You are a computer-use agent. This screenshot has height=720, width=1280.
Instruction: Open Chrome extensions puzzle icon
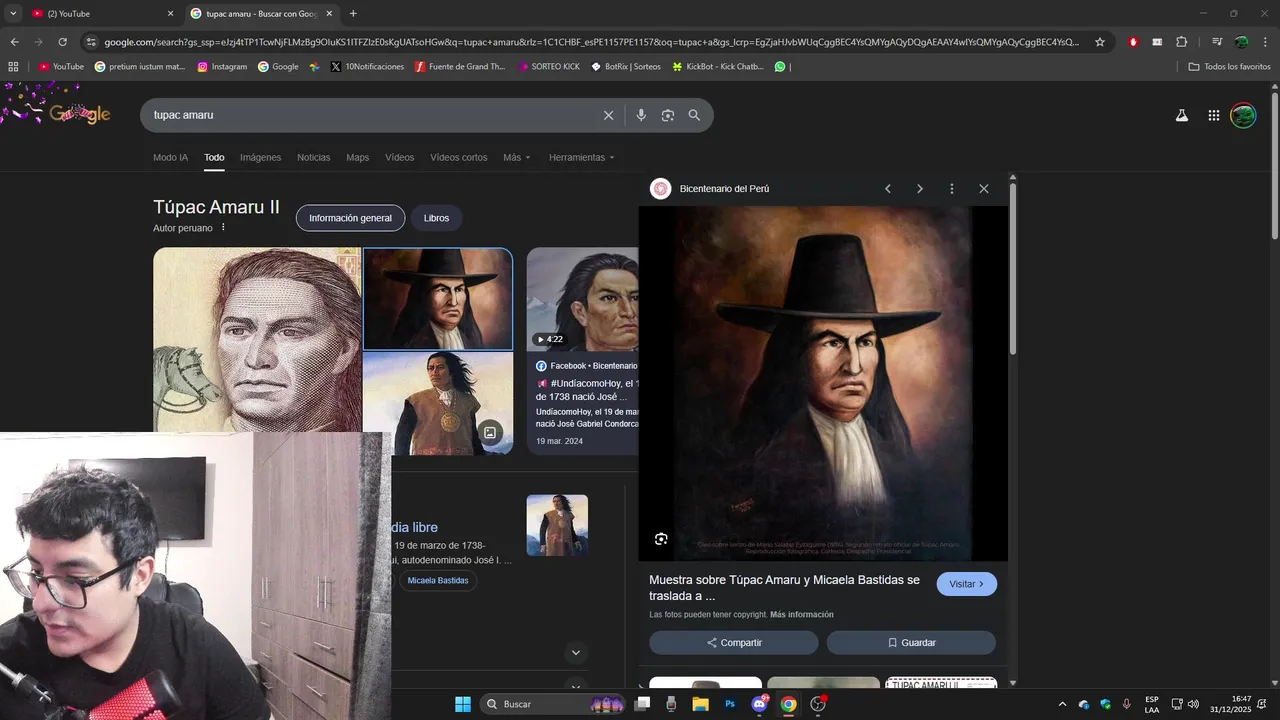1182,42
